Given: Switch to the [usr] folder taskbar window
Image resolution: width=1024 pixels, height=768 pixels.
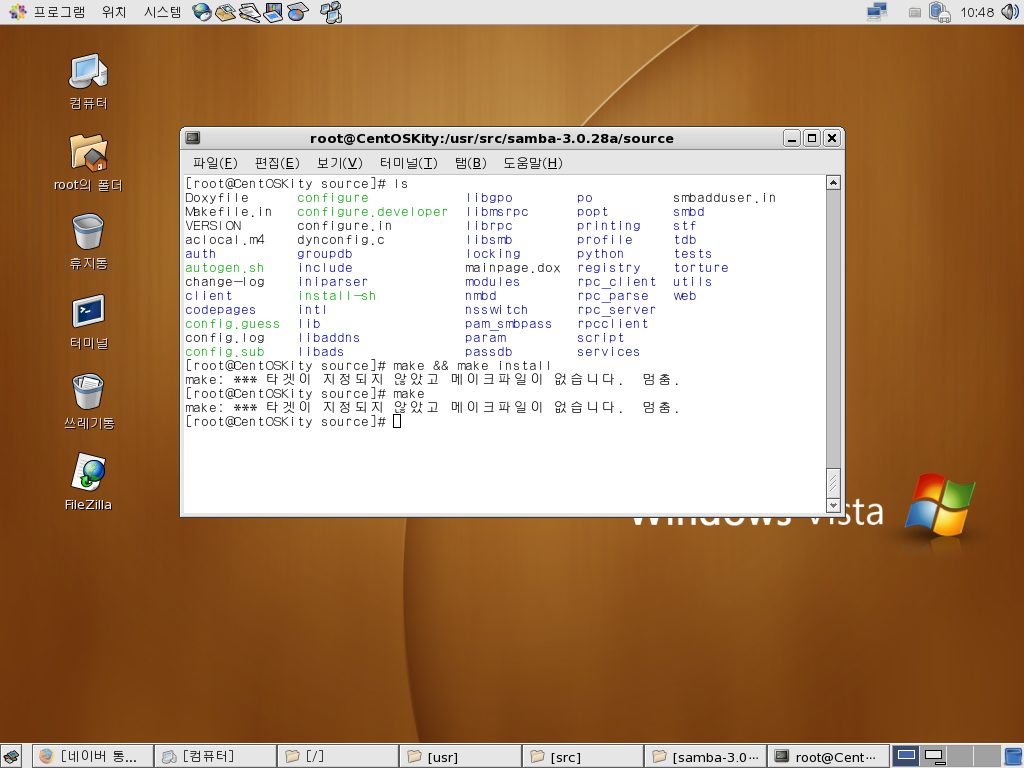Looking at the screenshot, I should click(x=461, y=756).
